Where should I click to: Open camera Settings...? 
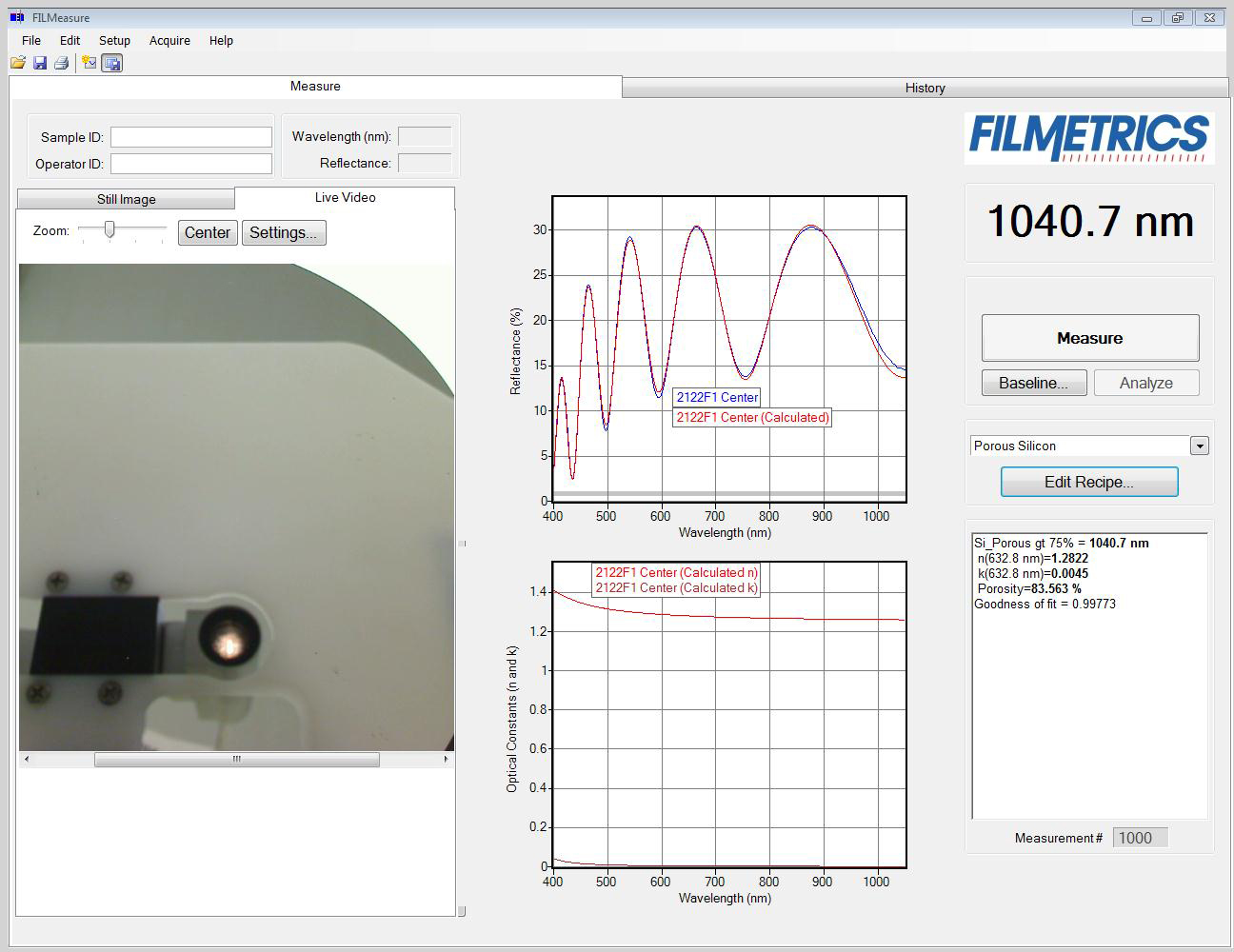pos(284,232)
